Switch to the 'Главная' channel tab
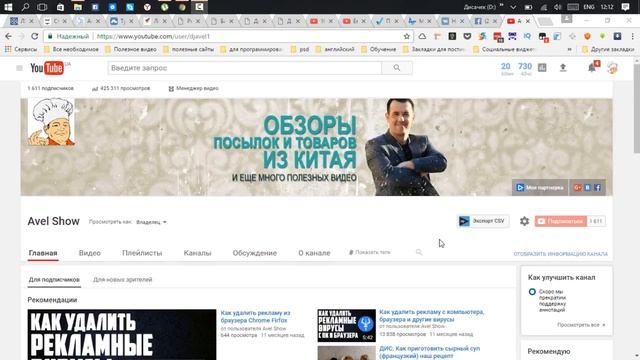The image size is (640, 360). click(43, 253)
